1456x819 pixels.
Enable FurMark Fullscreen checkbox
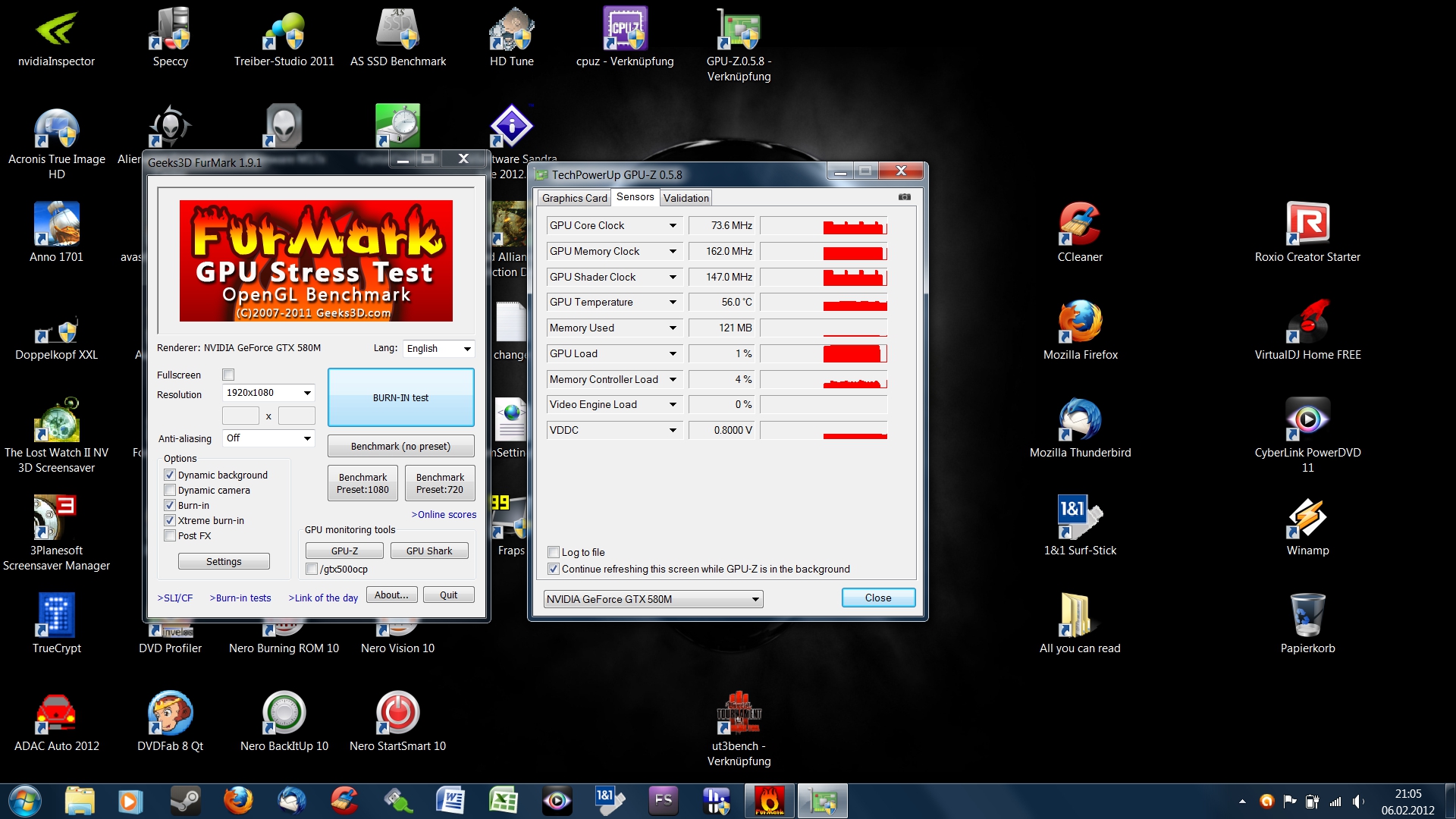[228, 375]
